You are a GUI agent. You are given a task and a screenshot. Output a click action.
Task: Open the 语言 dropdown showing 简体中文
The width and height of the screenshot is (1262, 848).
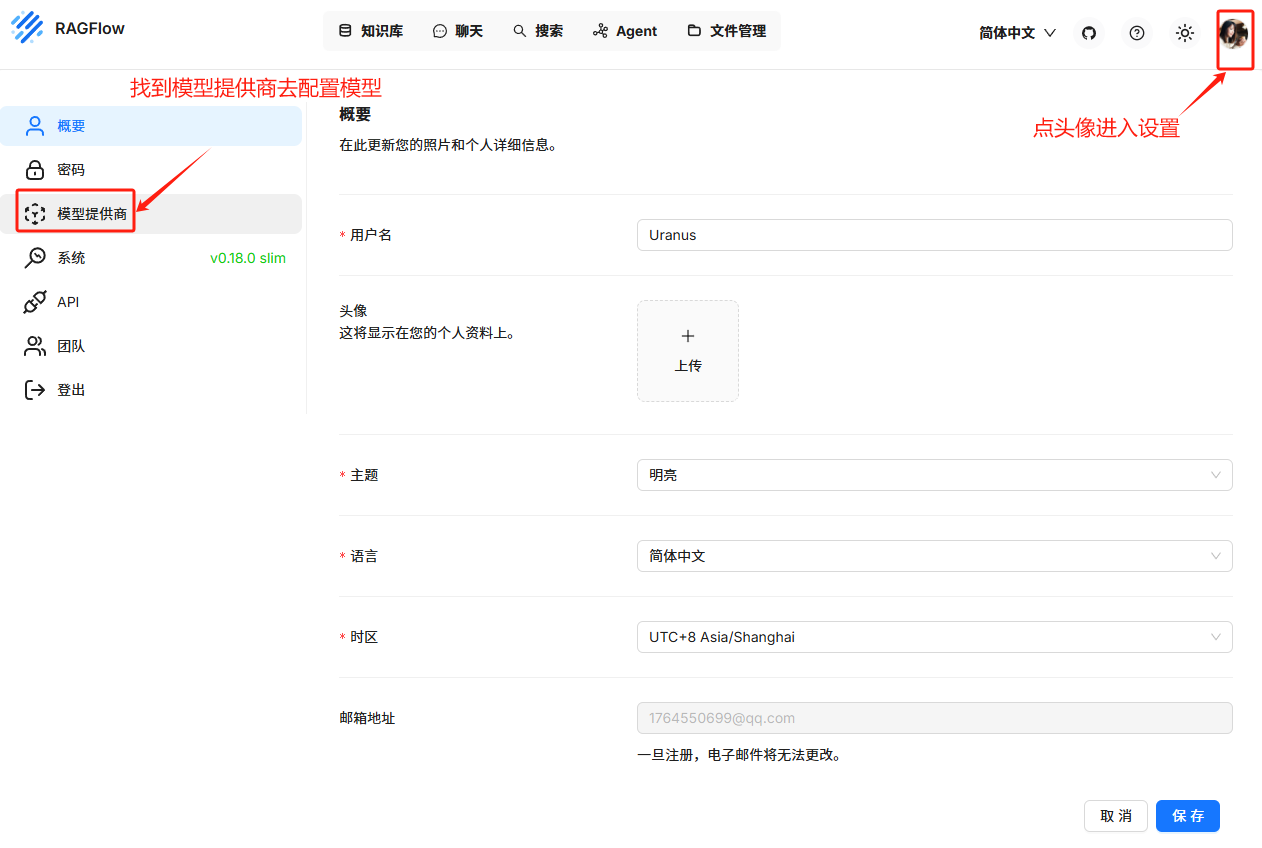tap(935, 556)
